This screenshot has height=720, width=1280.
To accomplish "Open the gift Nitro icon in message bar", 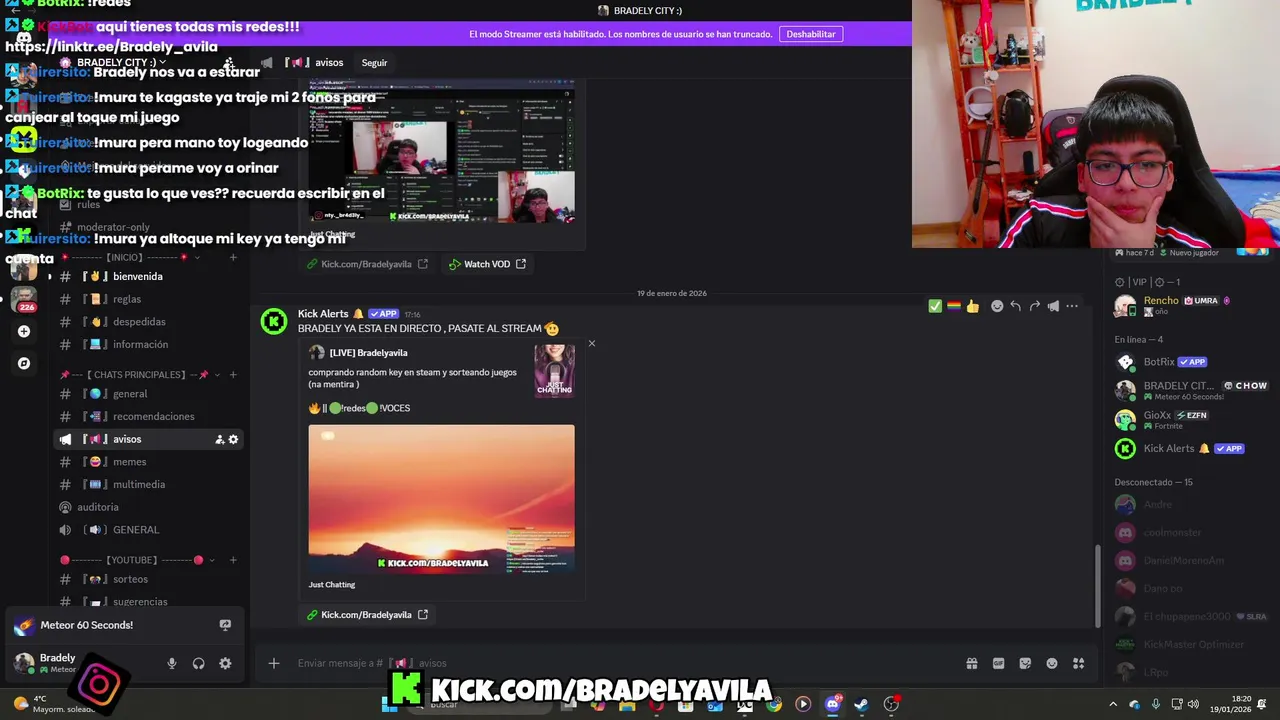I will tap(971, 663).
